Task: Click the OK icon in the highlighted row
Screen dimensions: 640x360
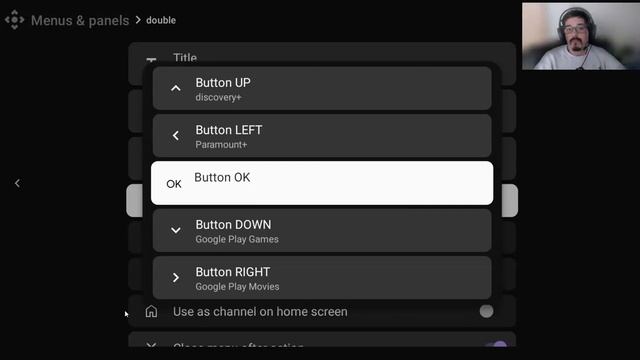Action: click(x=174, y=184)
